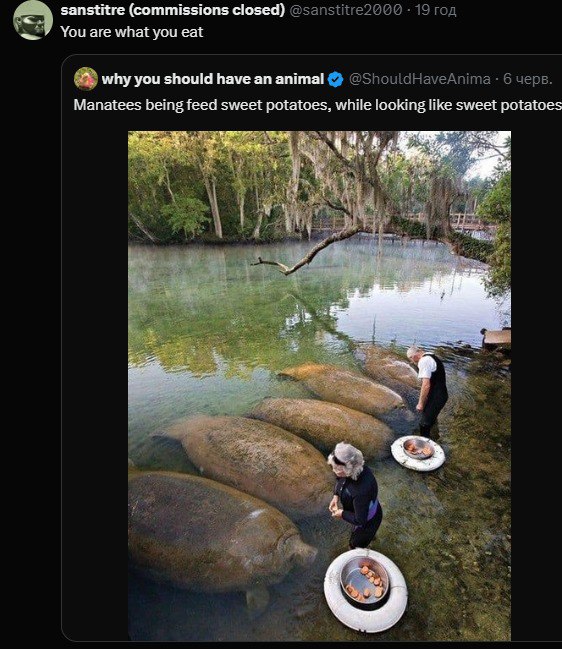Click the man in the black vest
The width and height of the screenshot is (562, 649).
[x=428, y=391]
